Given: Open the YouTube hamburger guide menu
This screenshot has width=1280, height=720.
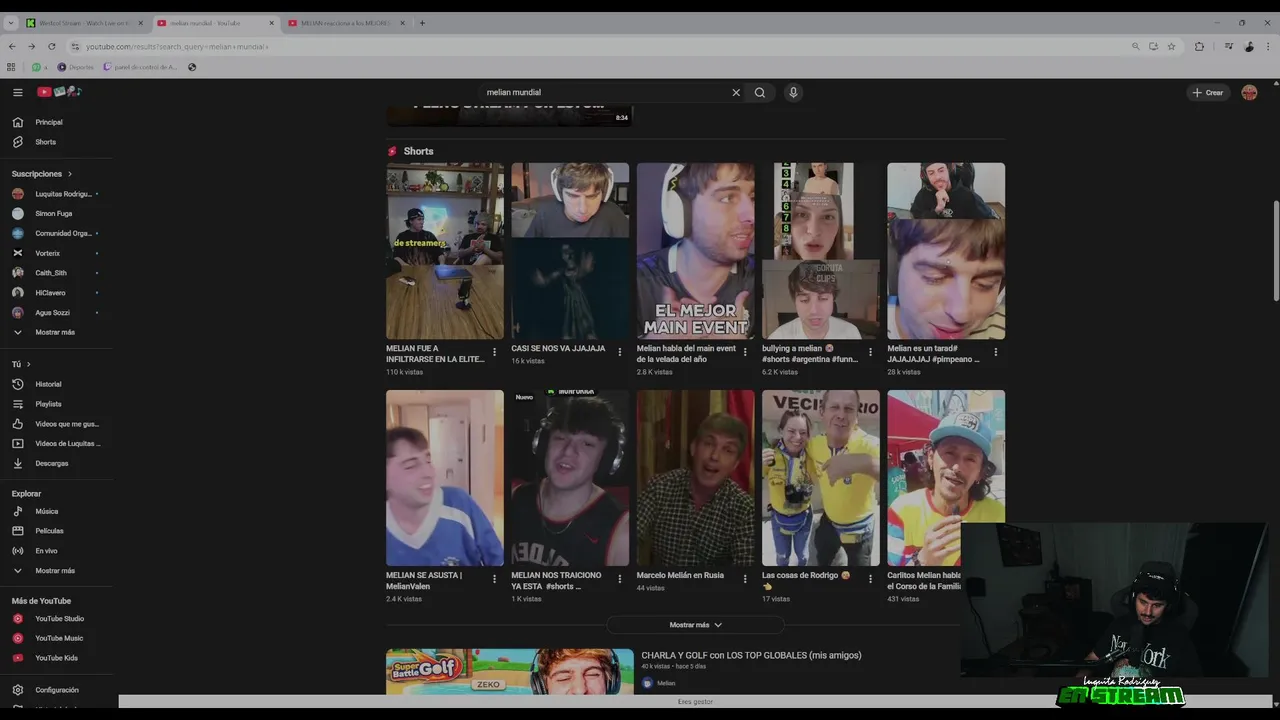Looking at the screenshot, I should (18, 92).
